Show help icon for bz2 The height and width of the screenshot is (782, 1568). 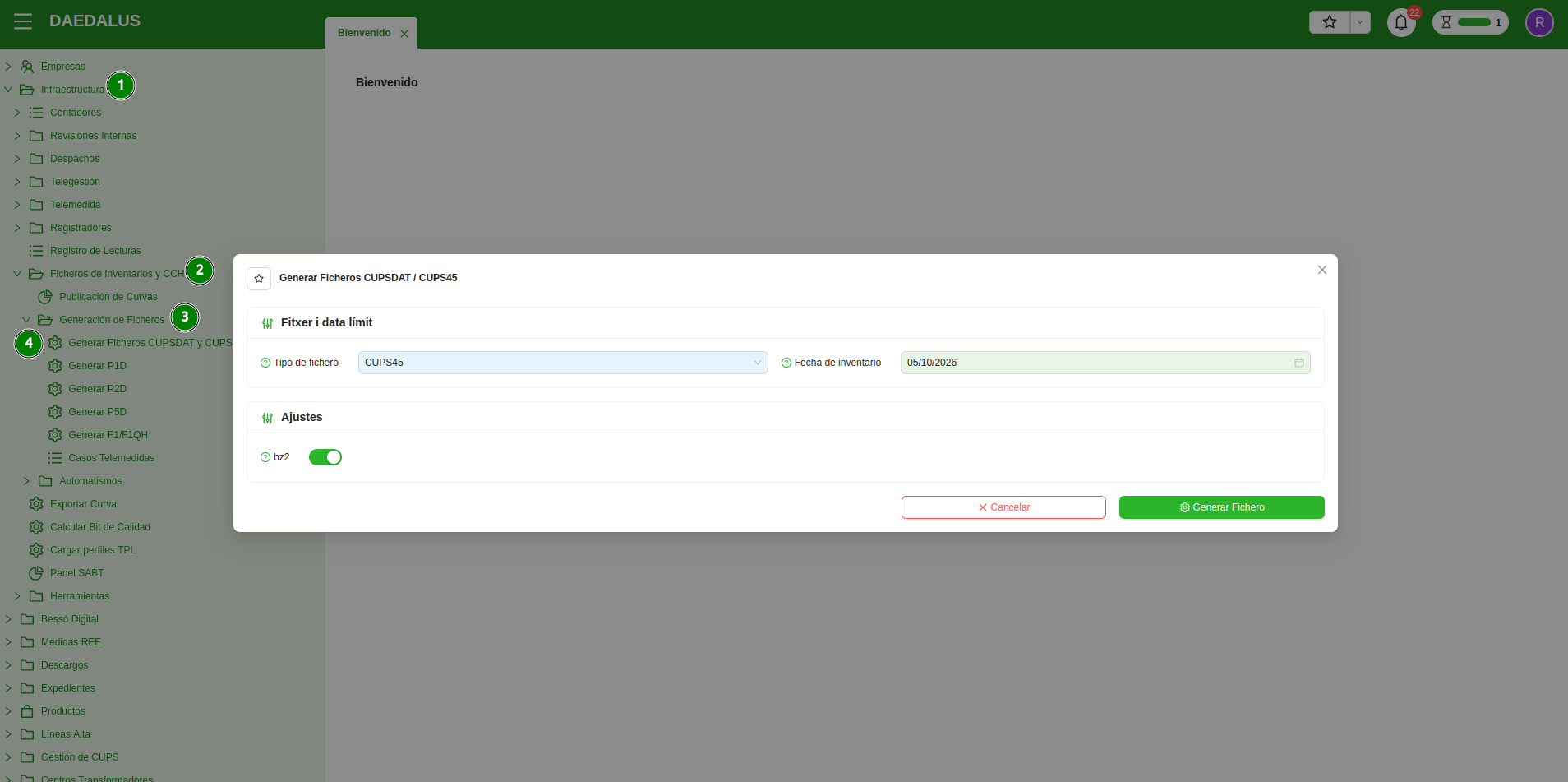265,457
